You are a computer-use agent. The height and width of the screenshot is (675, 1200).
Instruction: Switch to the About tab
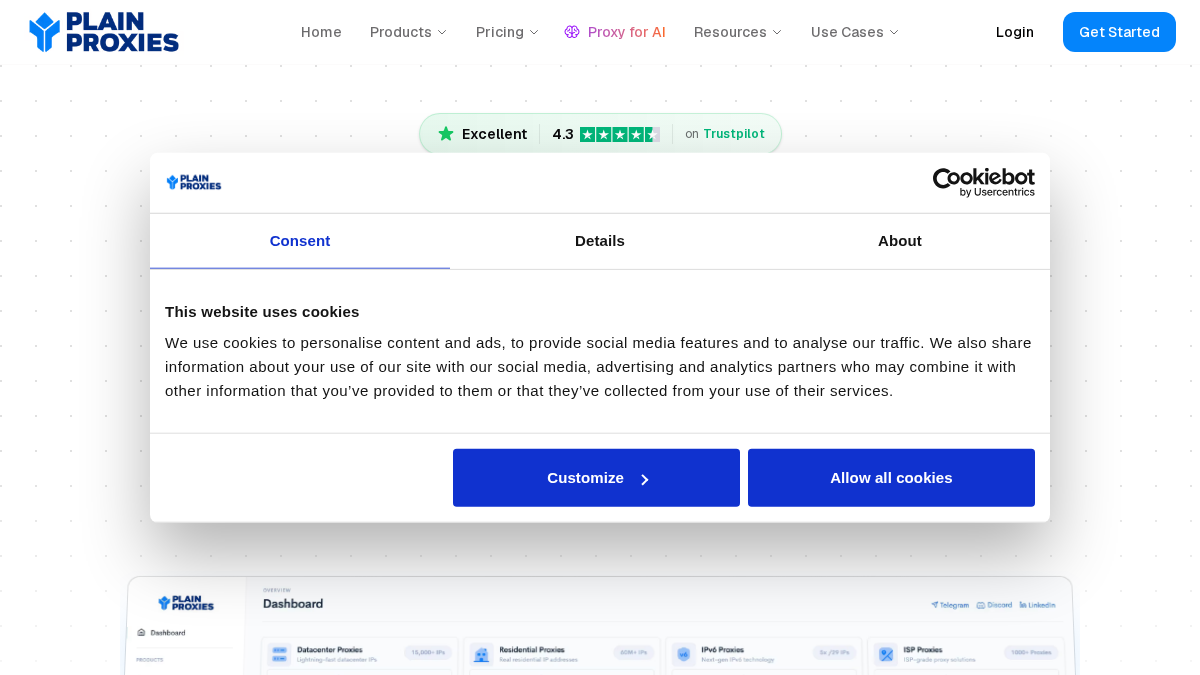coord(900,241)
